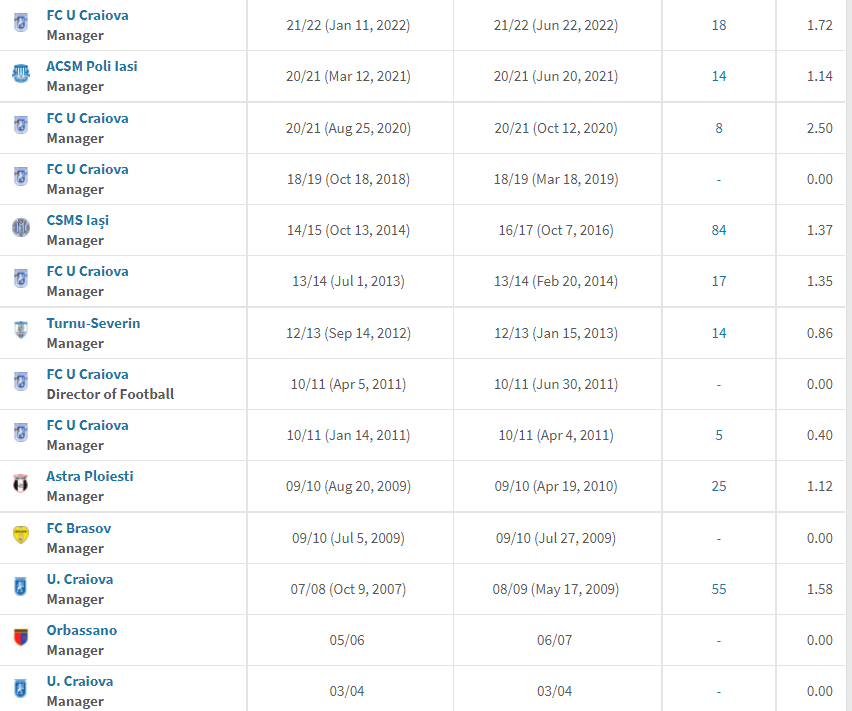Click the U. Craiova crest in 03/04 row
This screenshot has width=852, height=711.
(x=21, y=689)
